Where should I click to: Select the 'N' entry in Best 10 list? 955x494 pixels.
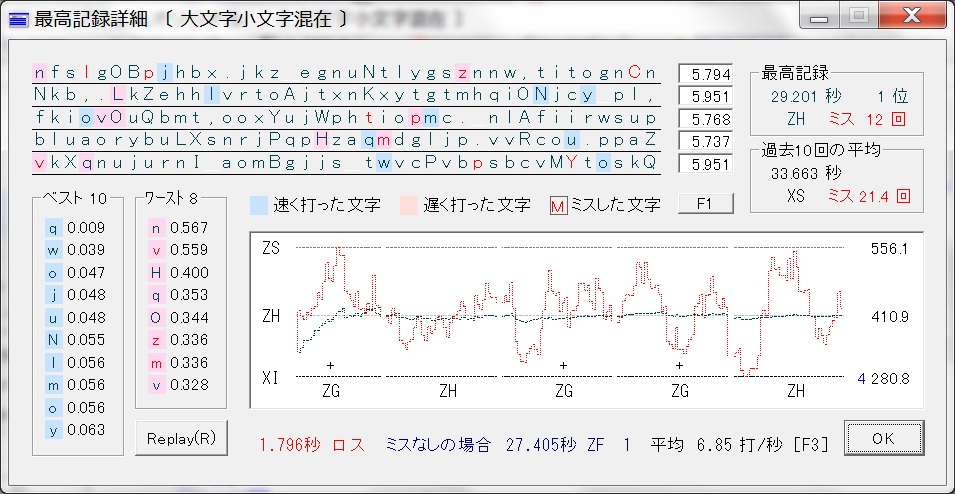(x=54, y=340)
